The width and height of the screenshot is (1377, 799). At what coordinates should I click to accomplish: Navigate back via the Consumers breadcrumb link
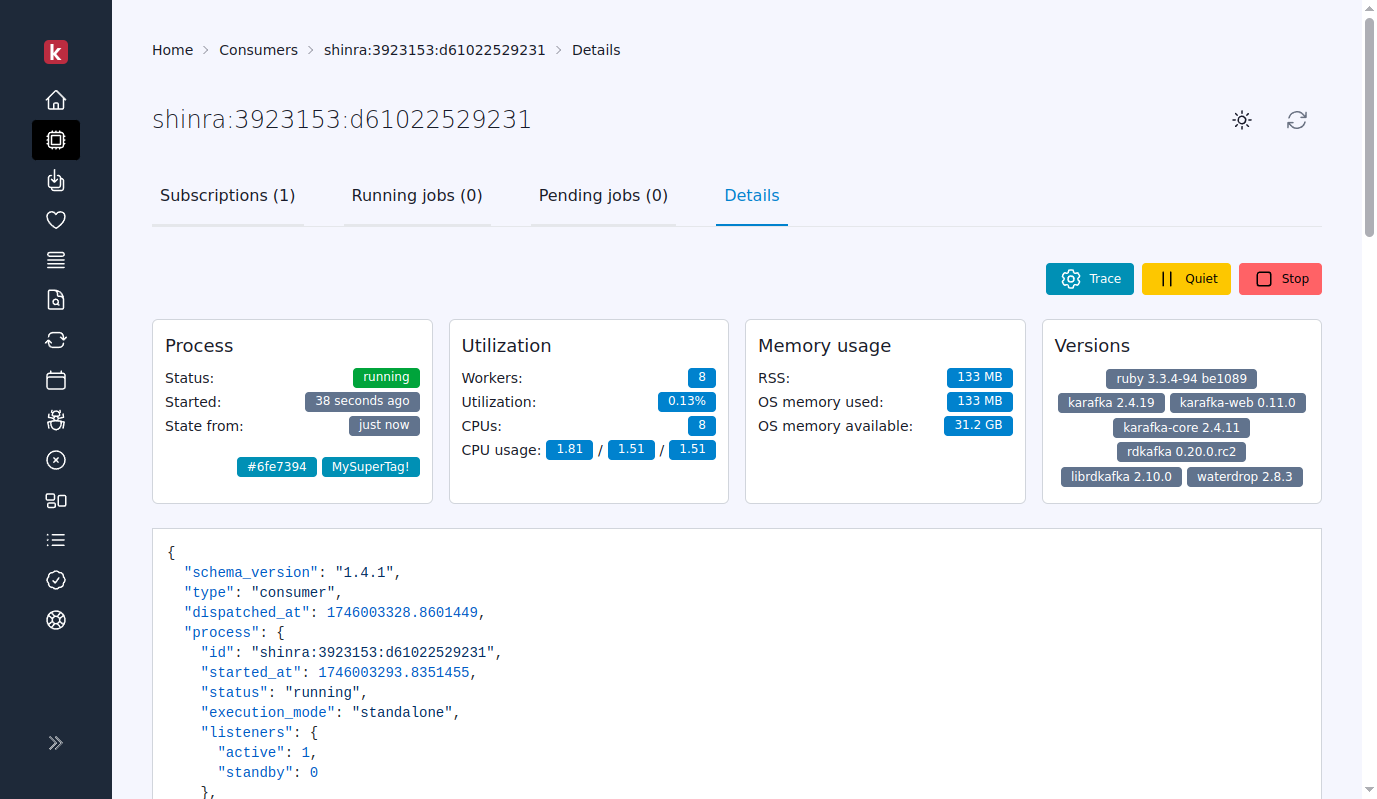258,49
